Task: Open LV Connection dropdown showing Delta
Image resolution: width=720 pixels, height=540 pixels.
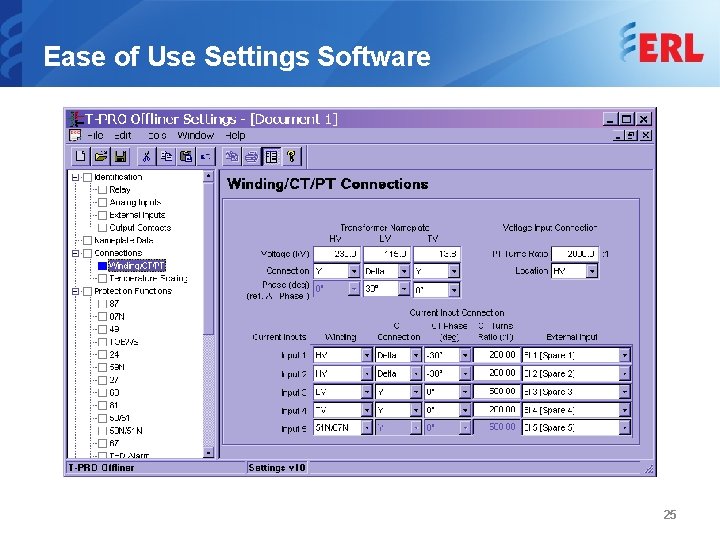Action: click(404, 271)
